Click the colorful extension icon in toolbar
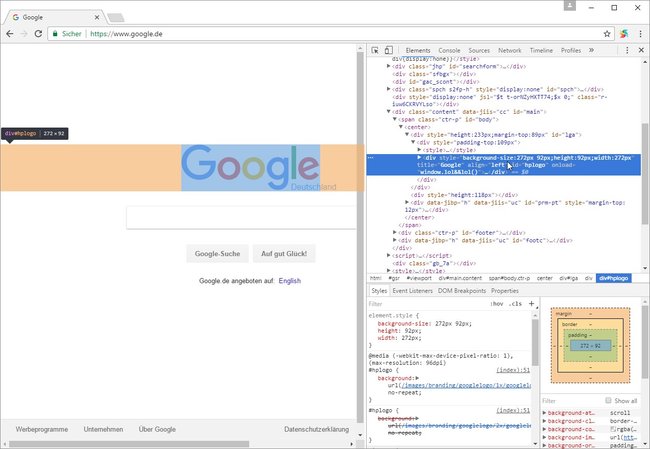This screenshot has width=650, height=449. pos(624,34)
